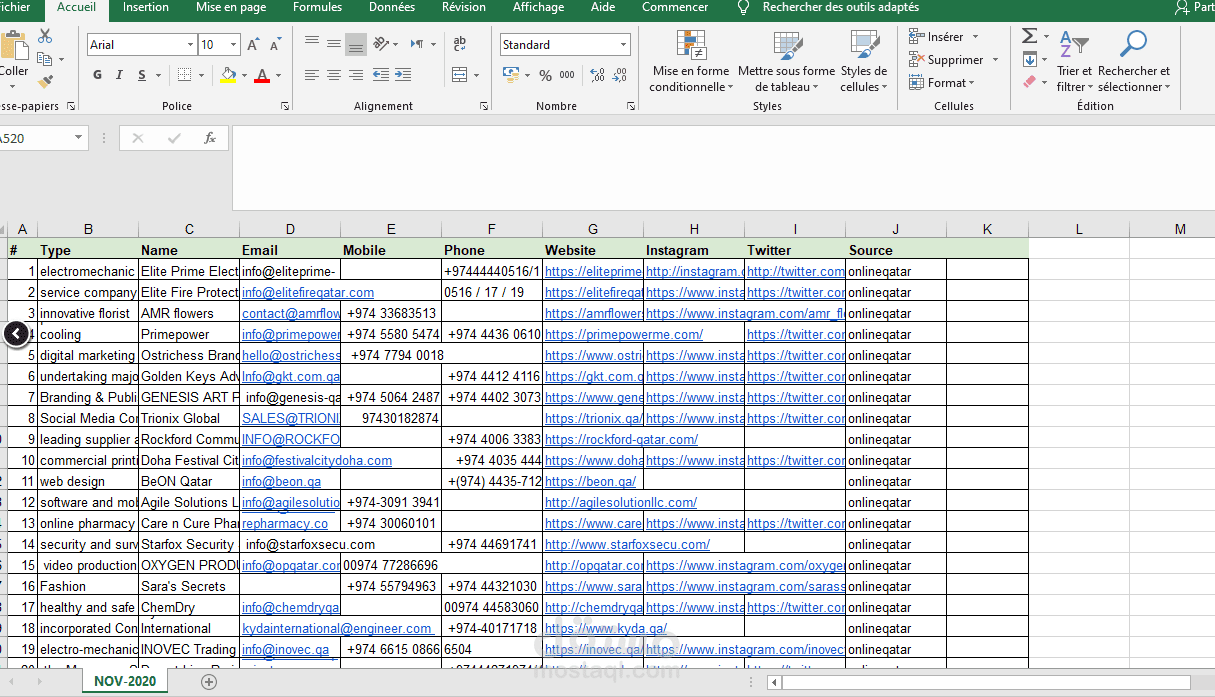
Task: Open Styles de cellules gallery
Action: (864, 62)
